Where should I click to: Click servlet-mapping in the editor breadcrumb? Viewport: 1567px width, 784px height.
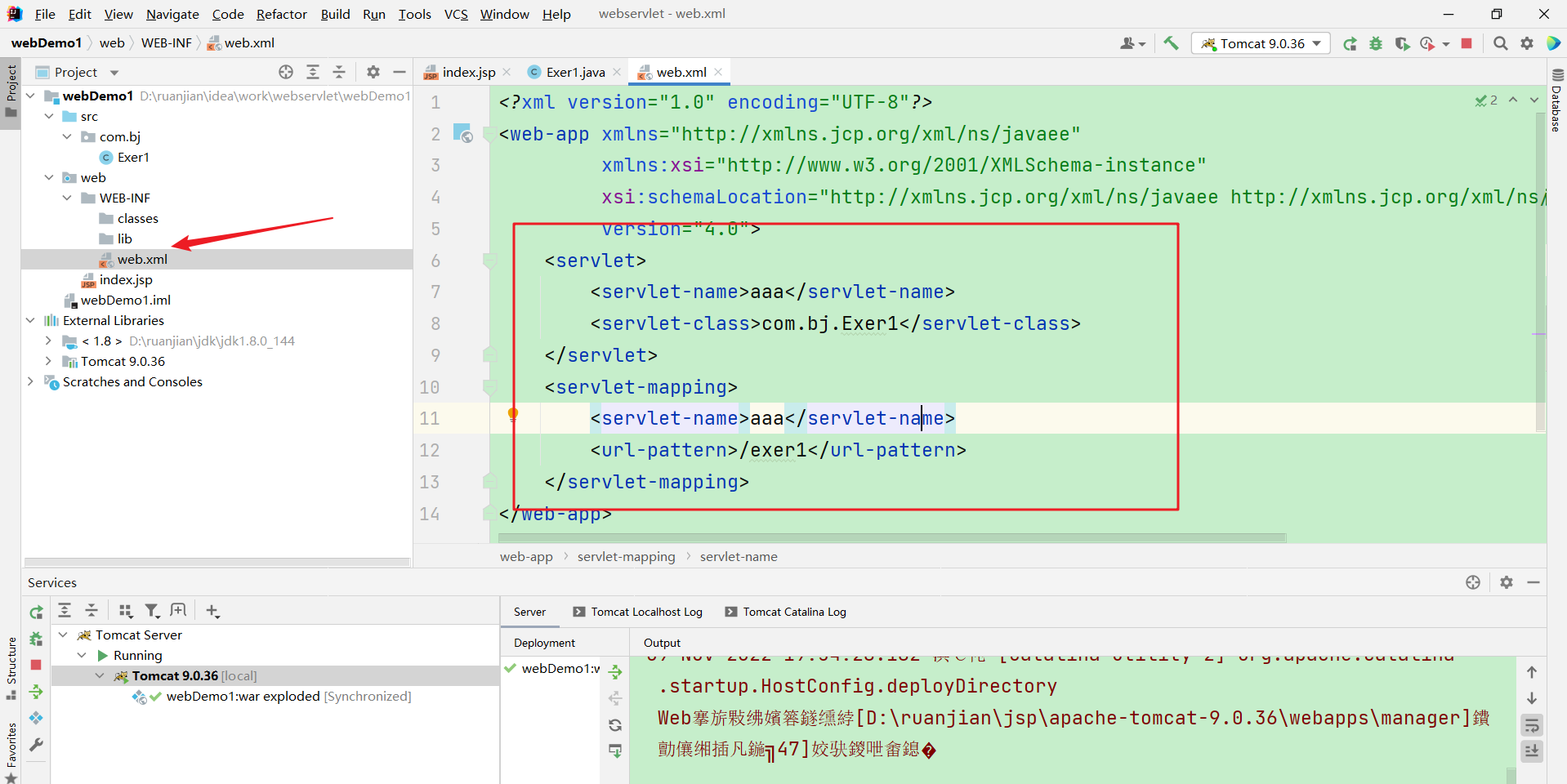click(x=626, y=556)
